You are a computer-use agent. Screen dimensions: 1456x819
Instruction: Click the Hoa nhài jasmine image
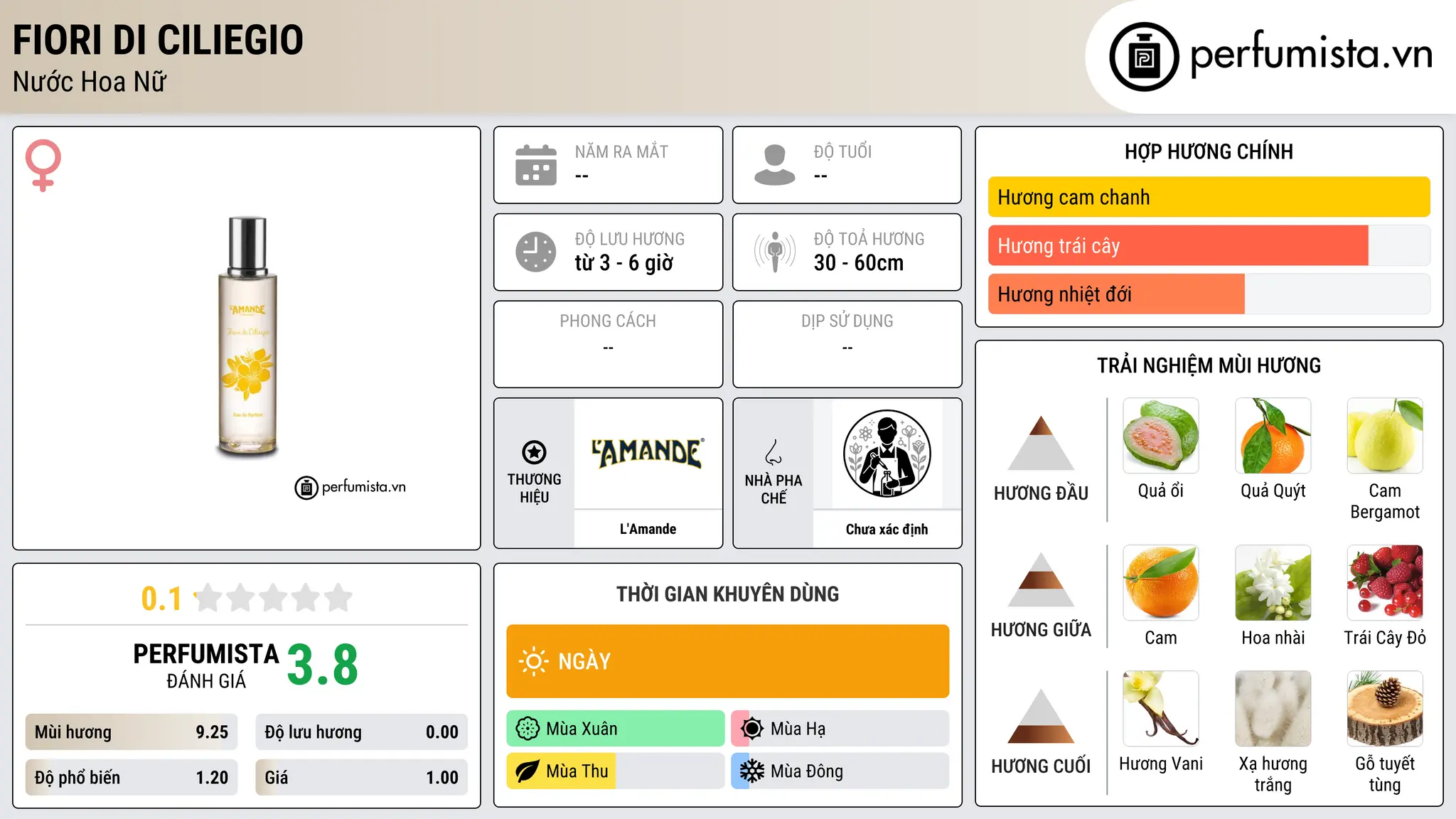[x=1273, y=583]
